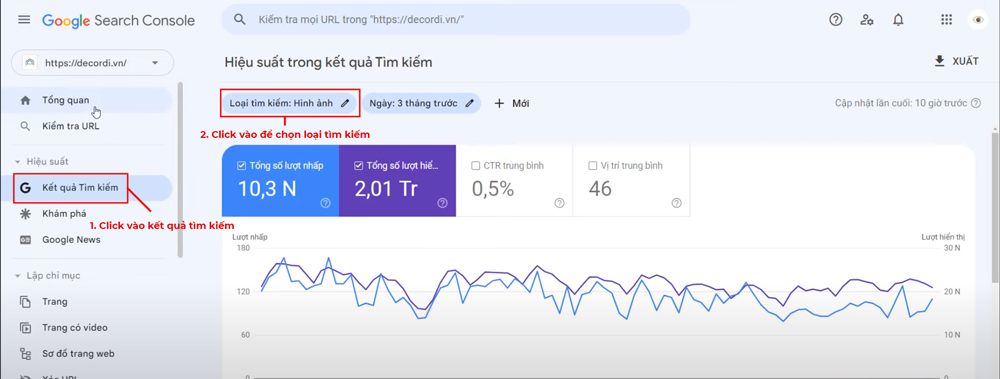This screenshot has width=1000, height=379.
Task: Click the page scrollbar on the right
Action: (x=996, y=207)
